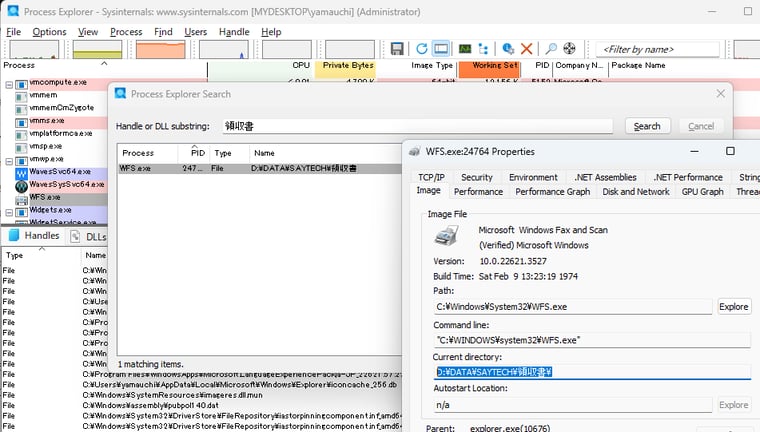
Task: Click the Path field with WFS.exe
Action: [573, 307]
